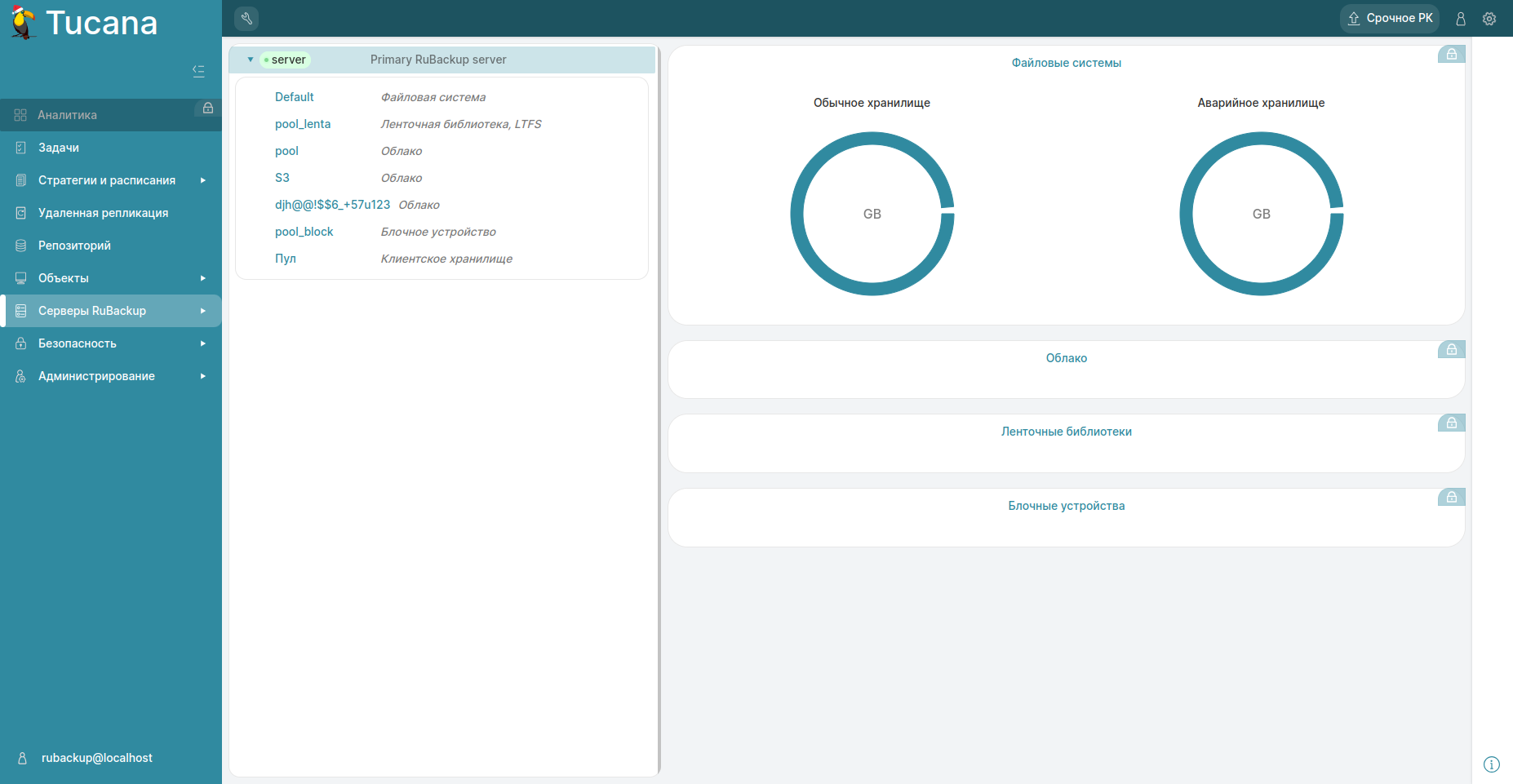Open the info icon at bottom right
1513x784 pixels.
point(1492,764)
